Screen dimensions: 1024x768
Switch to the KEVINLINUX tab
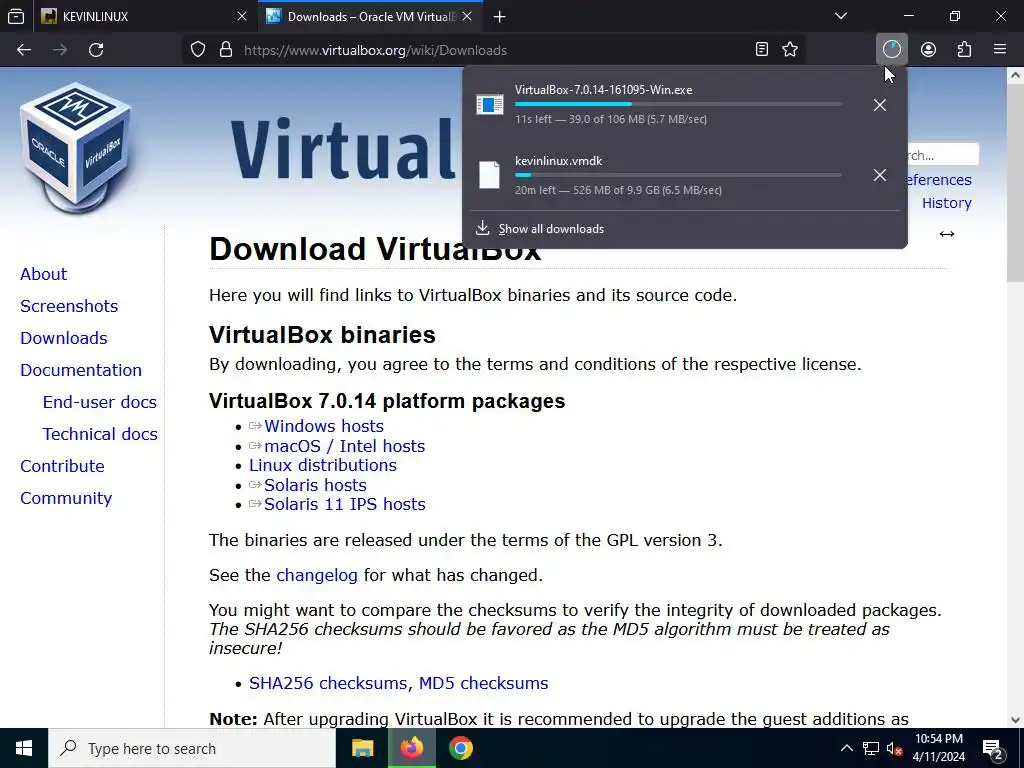tap(144, 16)
